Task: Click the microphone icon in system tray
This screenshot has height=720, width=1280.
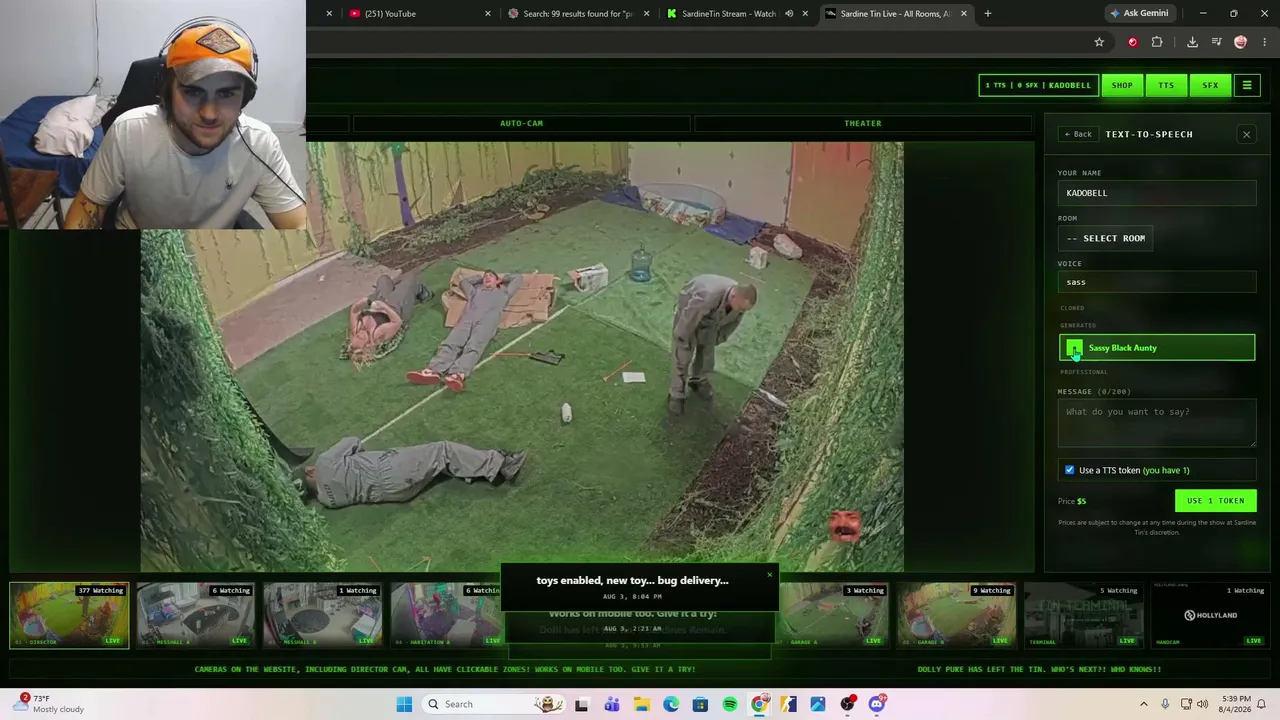Action: [x=1166, y=704]
